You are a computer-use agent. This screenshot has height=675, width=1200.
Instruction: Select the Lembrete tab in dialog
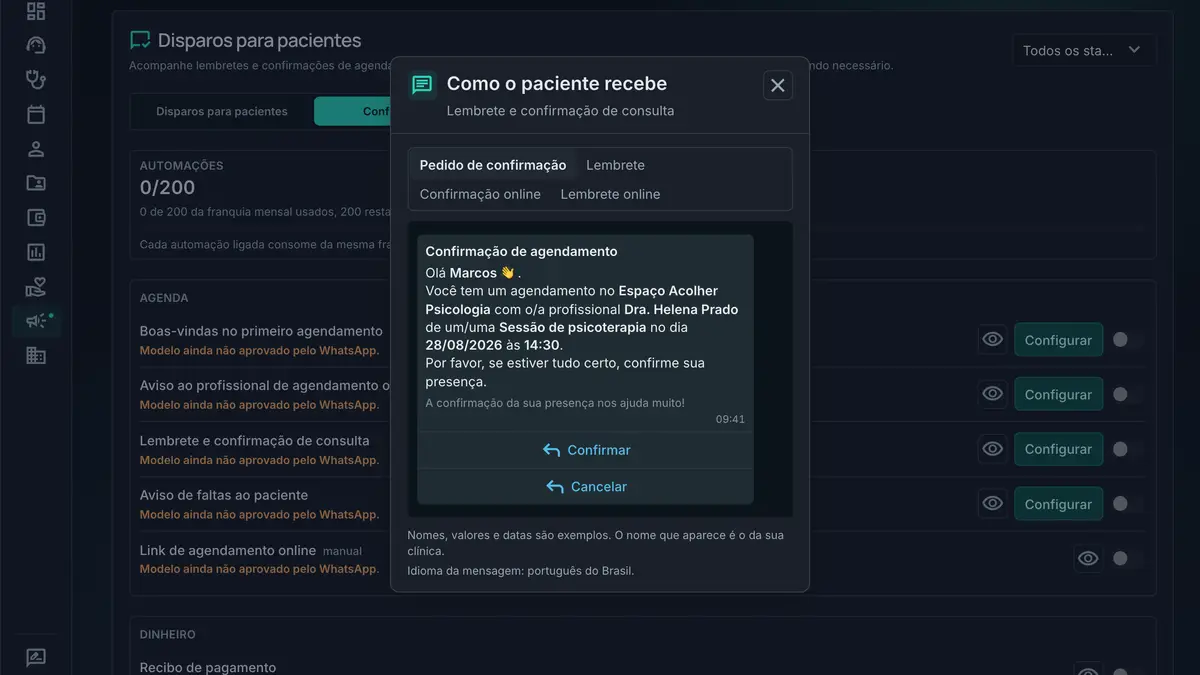pos(615,165)
